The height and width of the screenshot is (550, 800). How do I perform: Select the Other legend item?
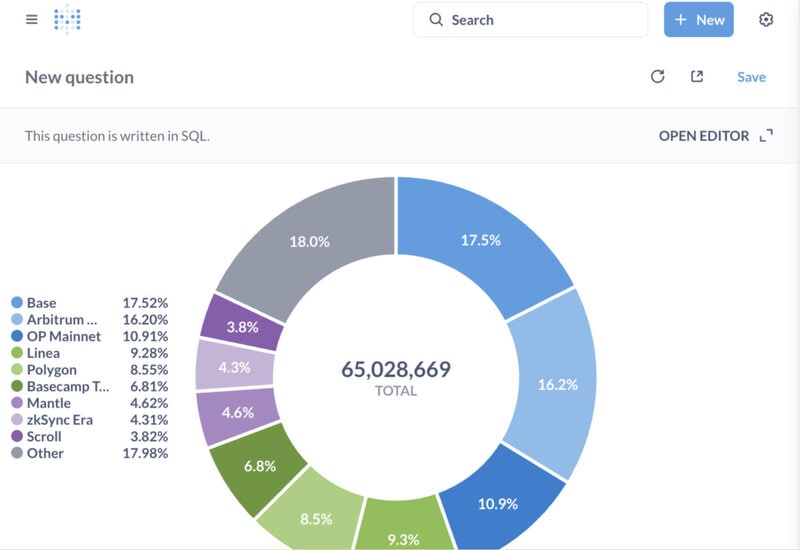[45, 453]
